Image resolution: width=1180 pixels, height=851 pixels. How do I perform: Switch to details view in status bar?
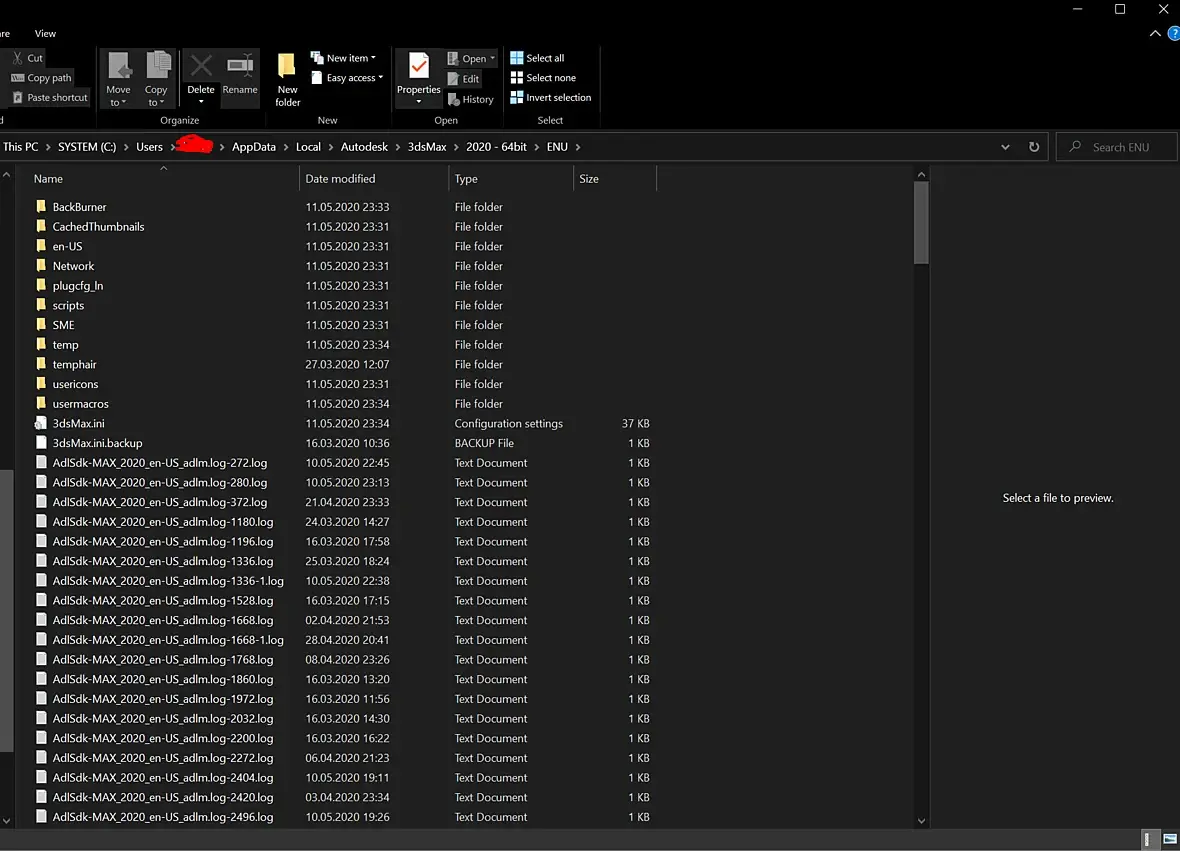click(x=1148, y=839)
